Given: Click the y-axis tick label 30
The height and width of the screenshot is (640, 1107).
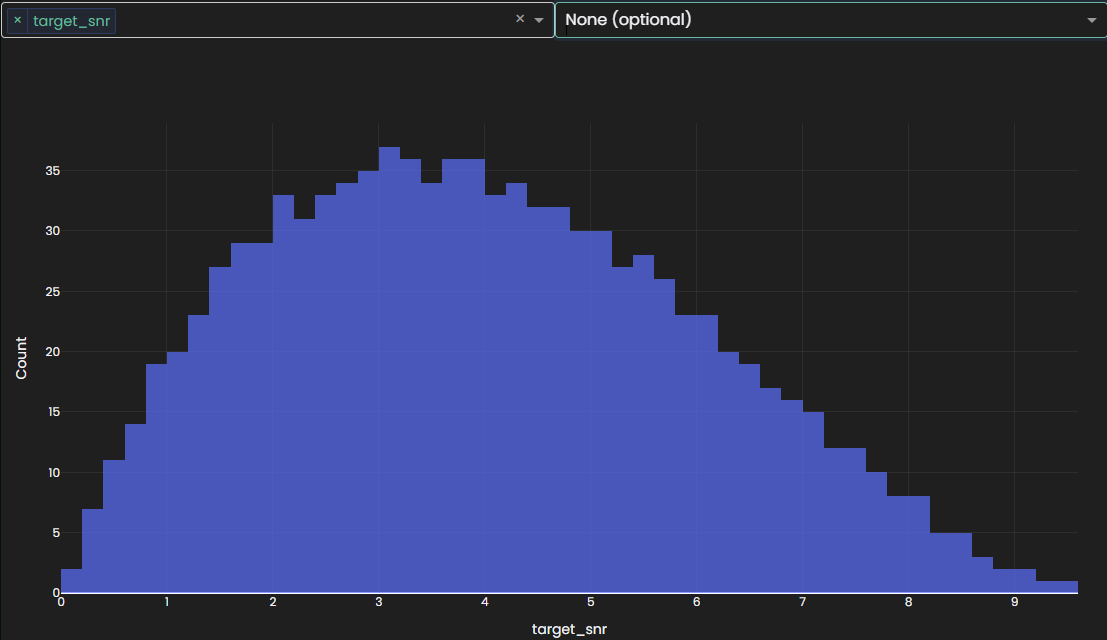Looking at the screenshot, I should pos(53,231).
